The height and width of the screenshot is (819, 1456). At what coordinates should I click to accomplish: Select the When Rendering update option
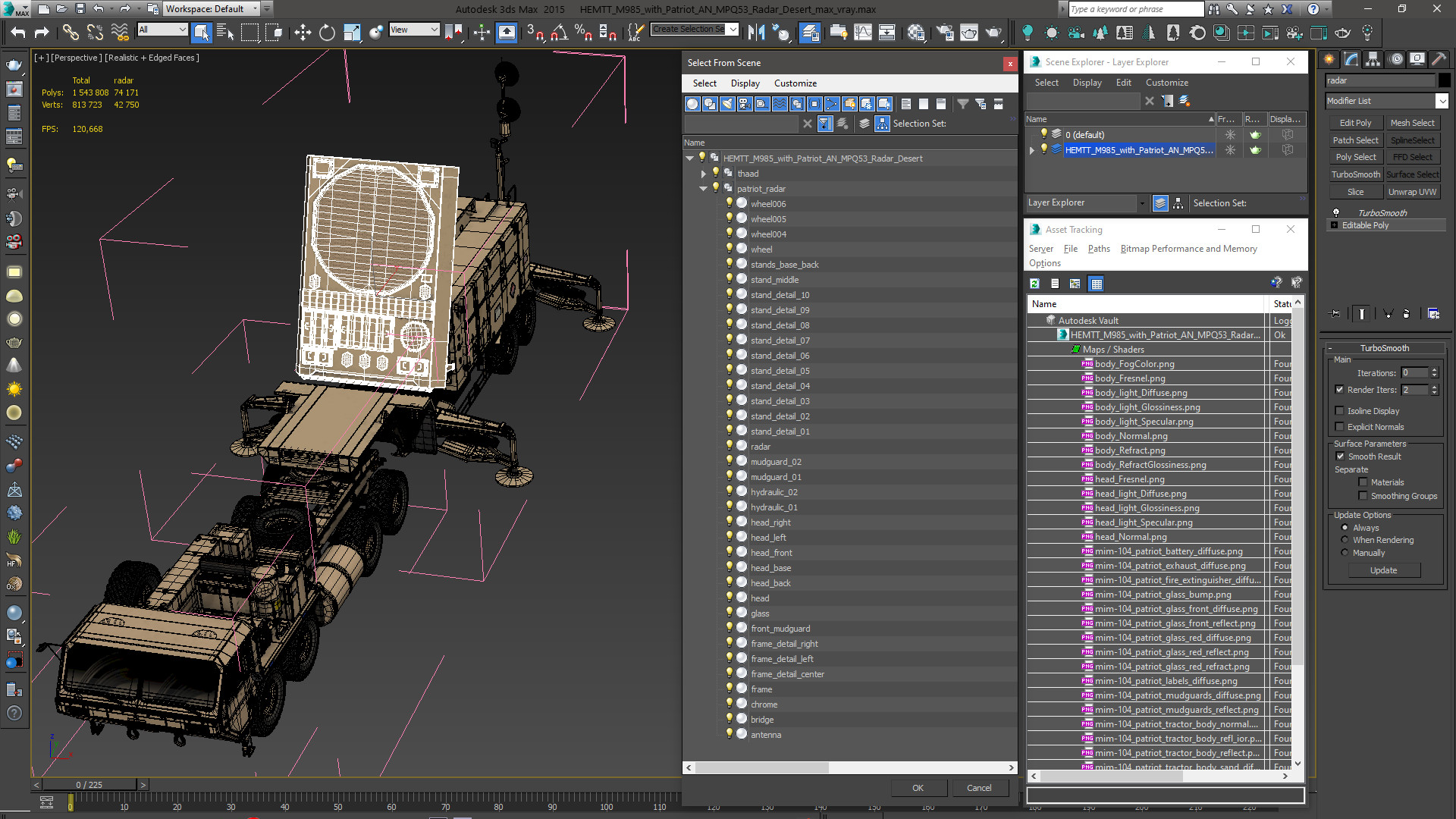pyautogui.click(x=1345, y=540)
